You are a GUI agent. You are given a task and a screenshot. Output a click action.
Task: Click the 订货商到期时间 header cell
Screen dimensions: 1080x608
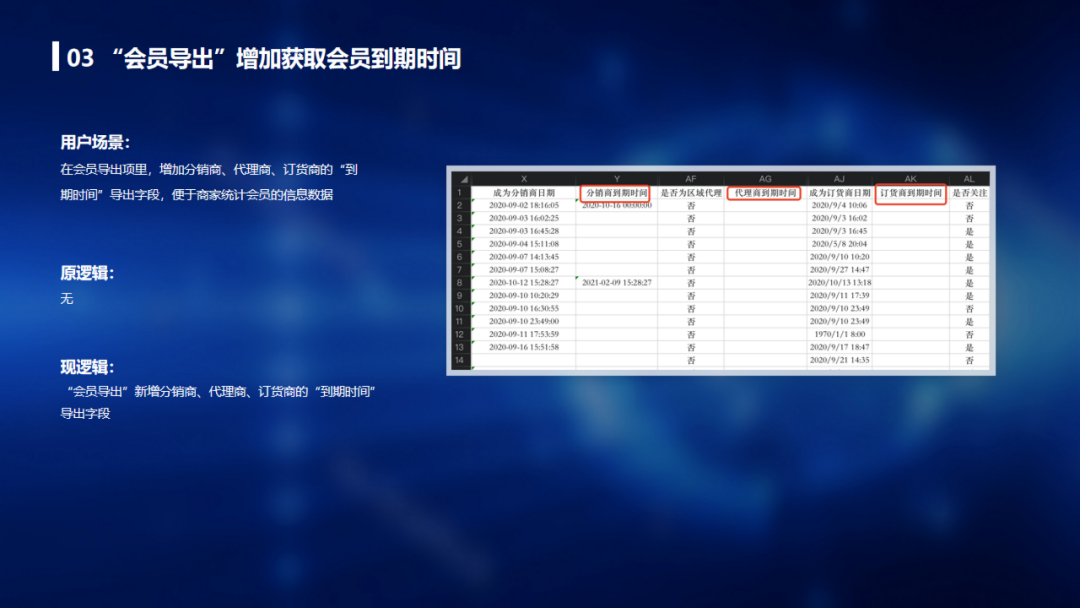(x=911, y=193)
